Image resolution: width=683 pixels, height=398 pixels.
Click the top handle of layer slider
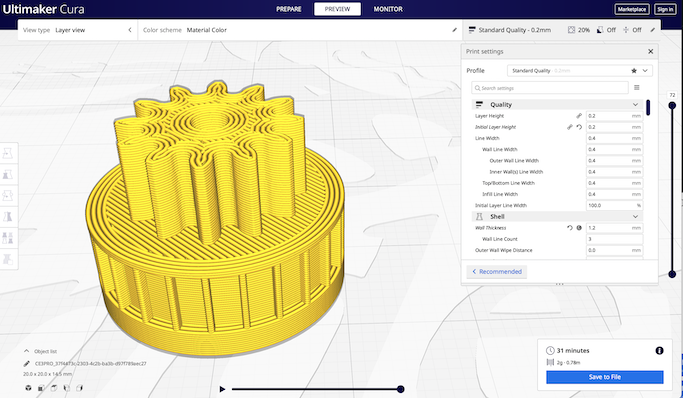pos(672,105)
